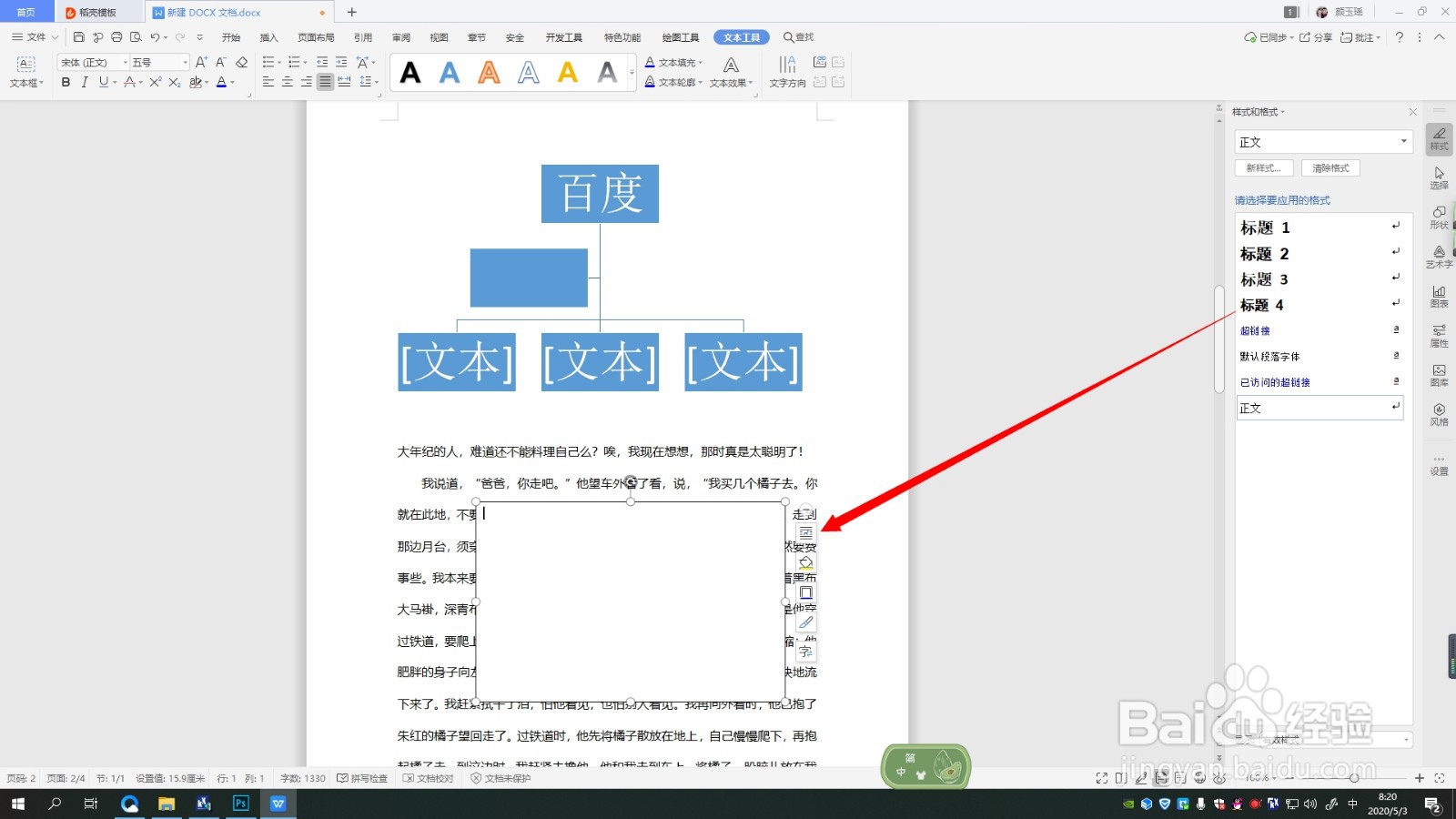Image resolution: width=1456 pixels, height=819 pixels.
Task: Toggle 拼写检查 spell check in status bar
Action: 362,778
